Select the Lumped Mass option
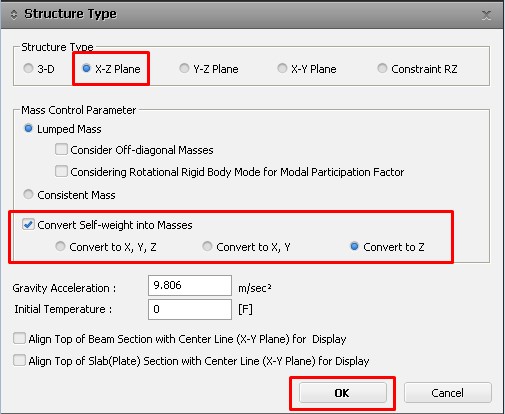Screen dimensions: 505x414 tap(28, 128)
